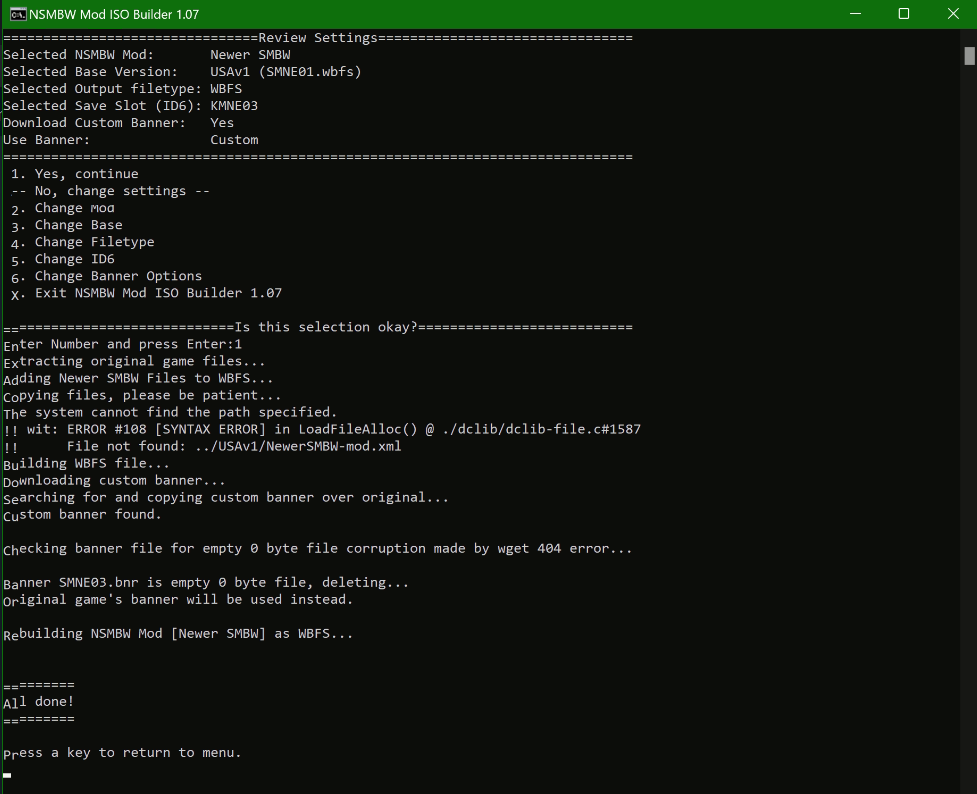Click option '1. Yes, continue'
Viewport: 977px width, 794px height.
point(75,174)
